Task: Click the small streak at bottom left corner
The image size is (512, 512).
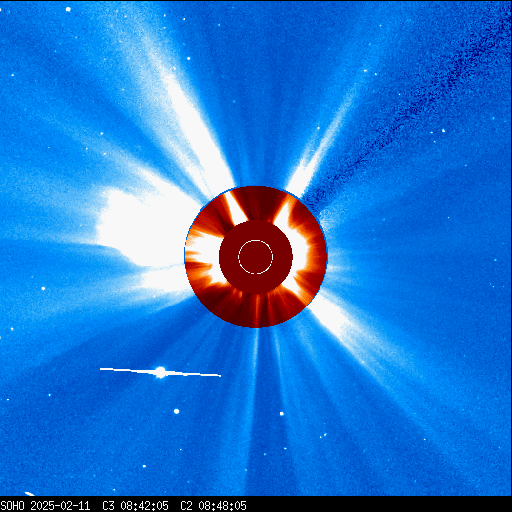Action: coord(29,494)
